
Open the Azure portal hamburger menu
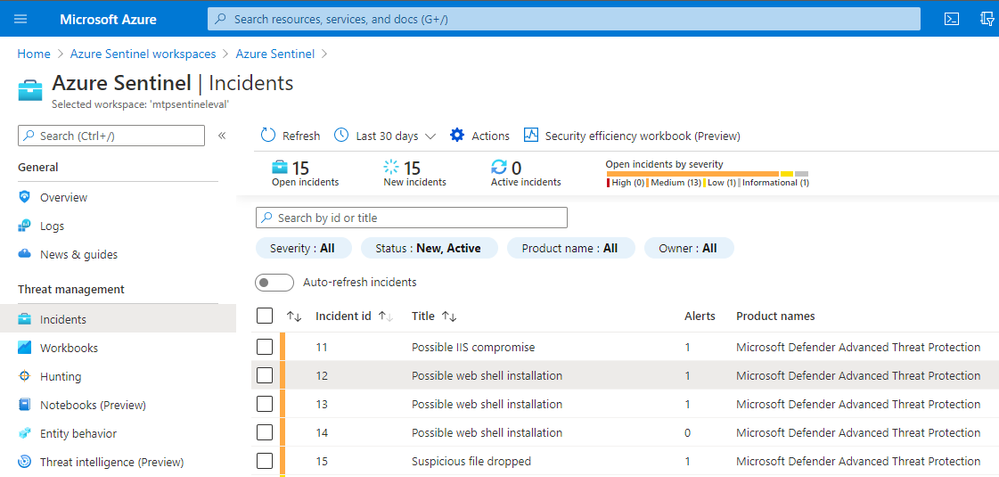tap(20, 19)
